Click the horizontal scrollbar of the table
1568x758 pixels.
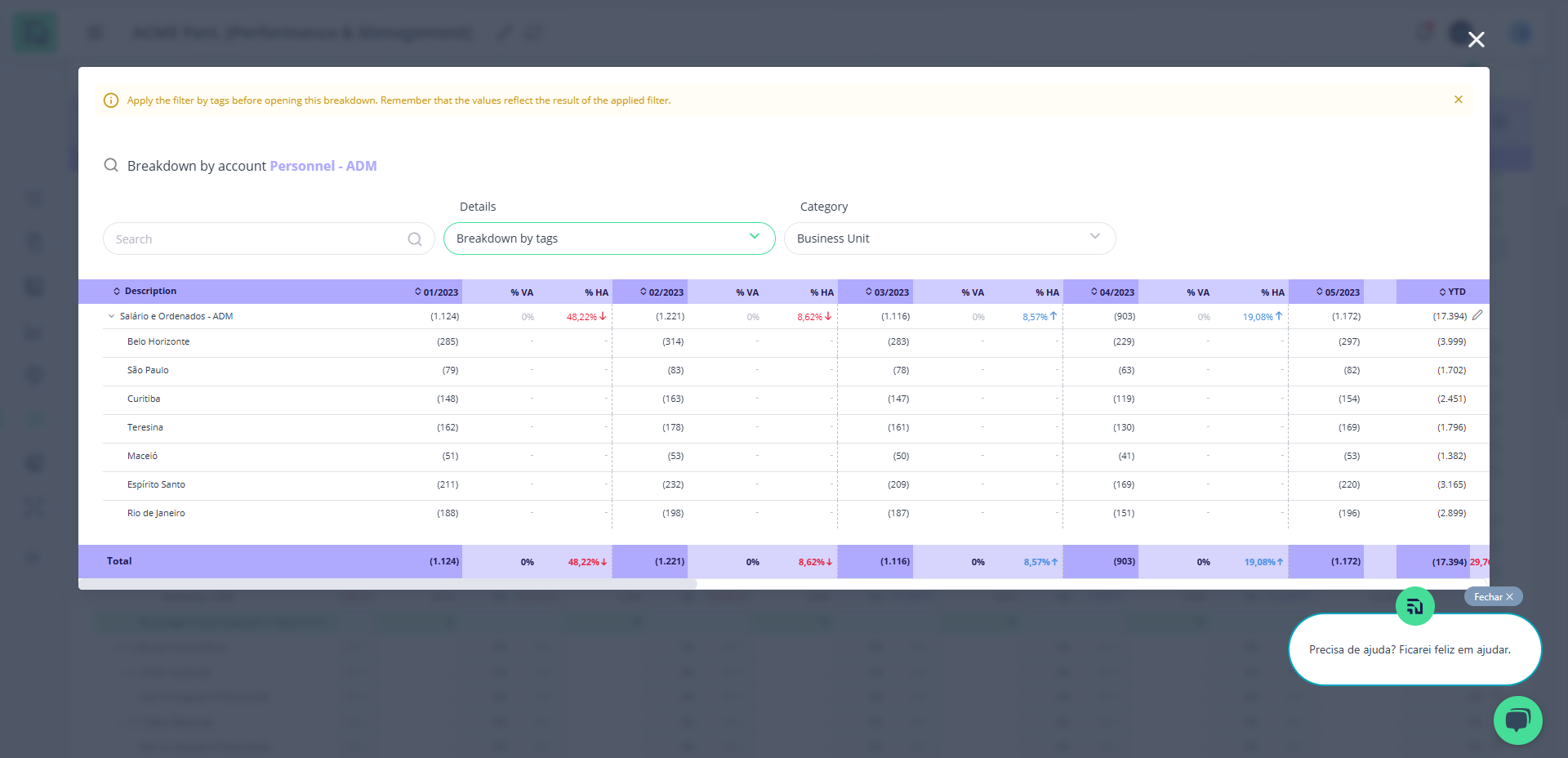(388, 584)
